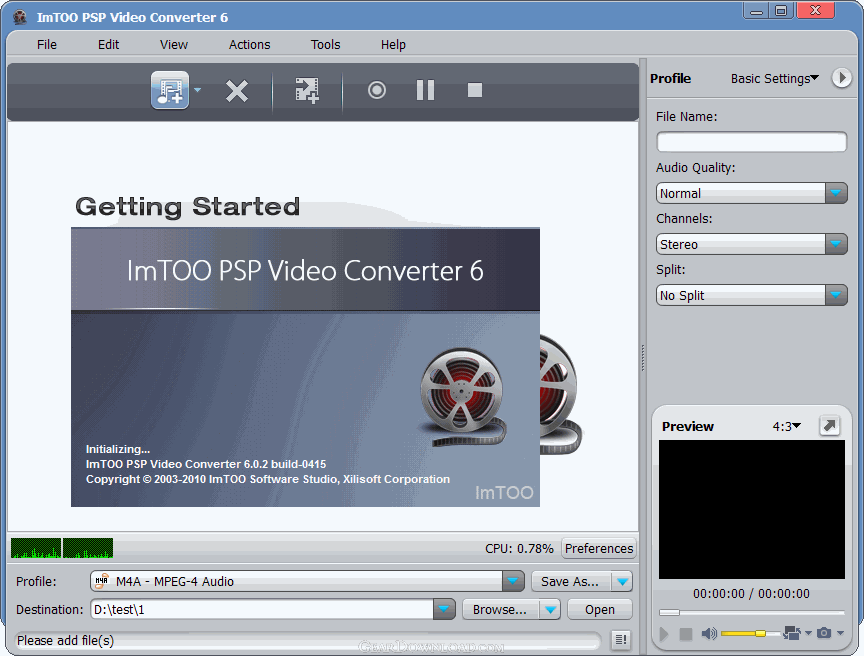Screen dimensions: 864x656
Task: Click 'Please add file(s)' status text
Action: pyautogui.click(x=66, y=641)
